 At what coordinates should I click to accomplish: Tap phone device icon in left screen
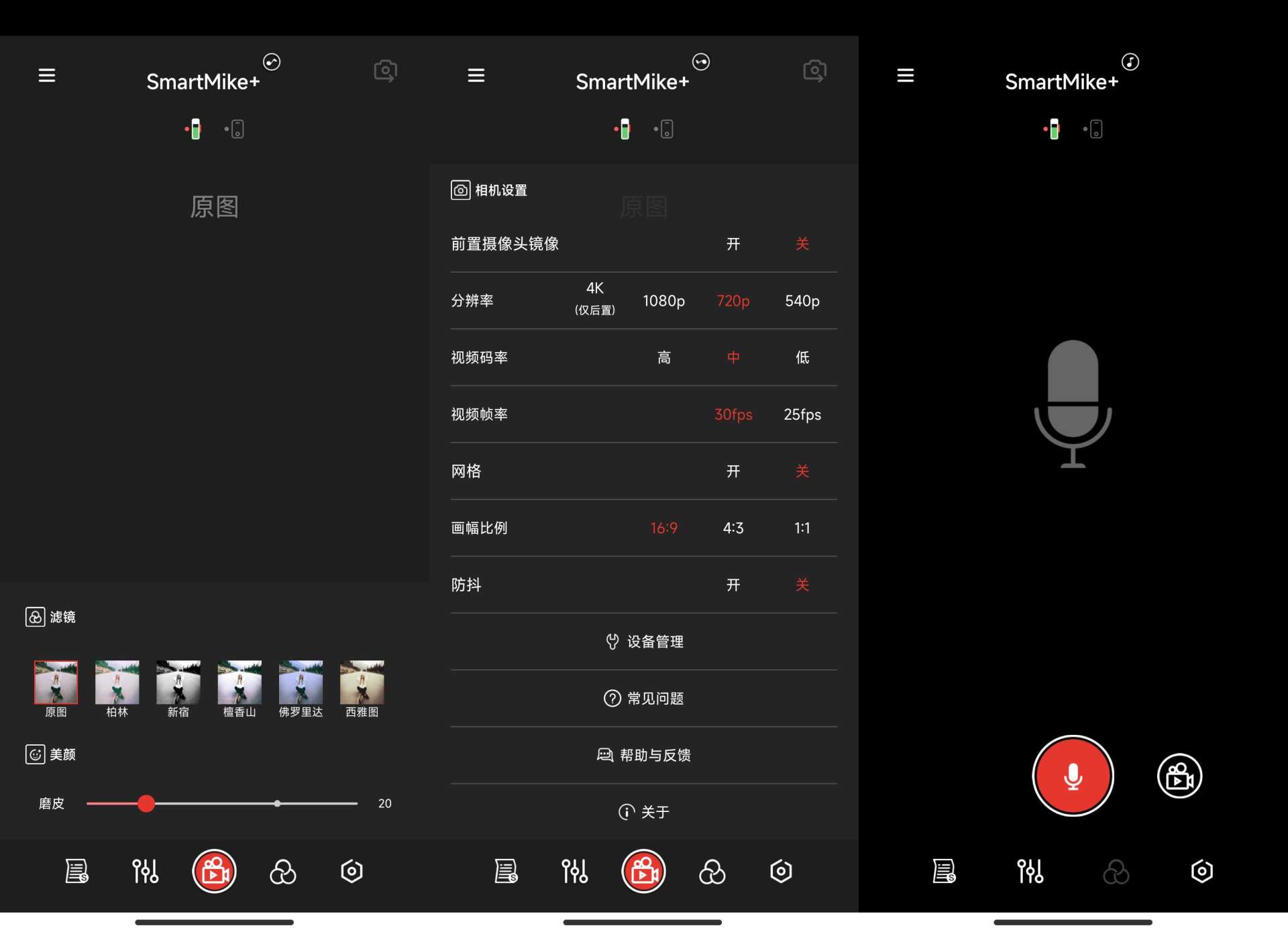[235, 129]
